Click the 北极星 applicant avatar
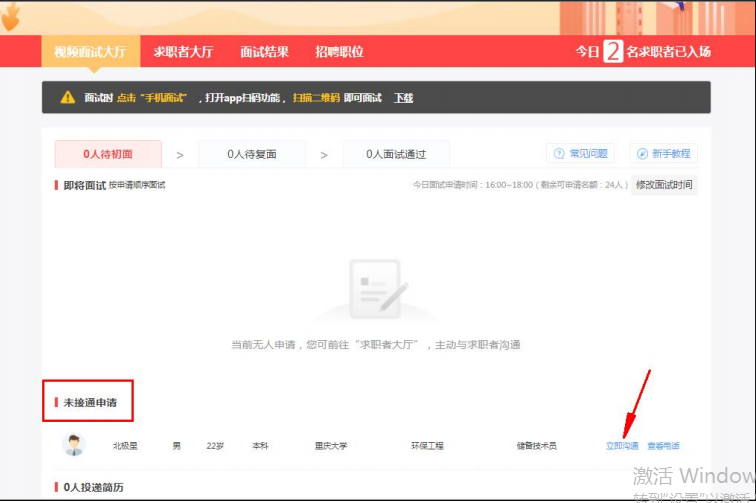The height and width of the screenshot is (503, 756). pos(73,445)
